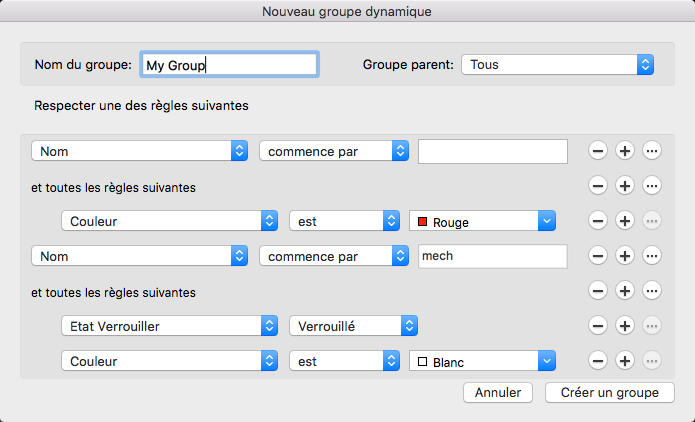This screenshot has width=695, height=422.
Task: Focus the Nom du groupe text field
Action: 230,65
